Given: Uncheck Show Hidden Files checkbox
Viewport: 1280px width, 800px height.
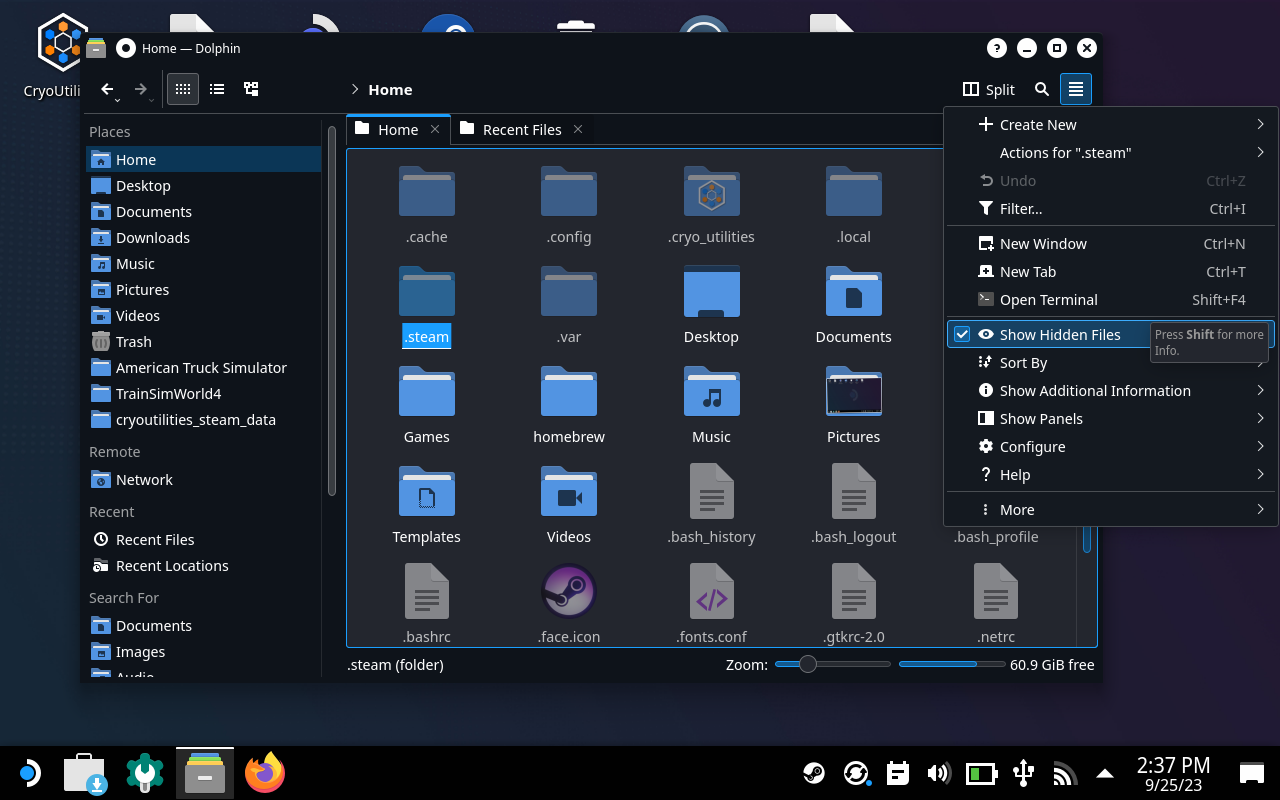Looking at the screenshot, I should (962, 334).
